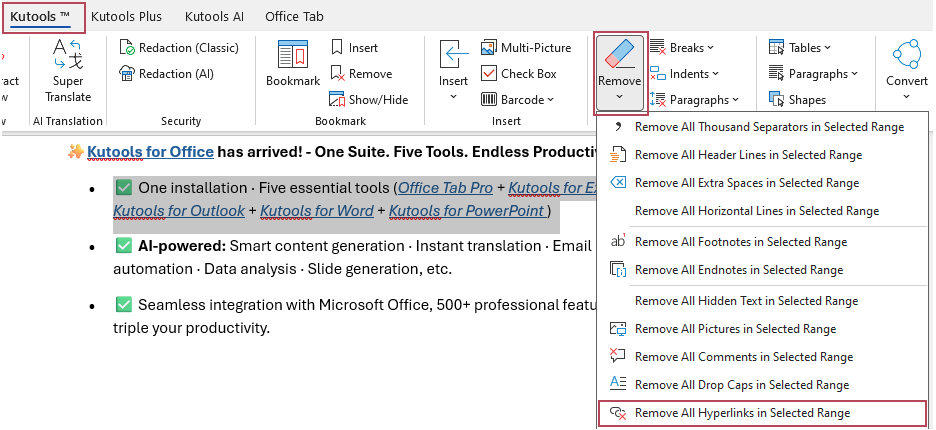The height and width of the screenshot is (430, 936).
Task: Click the Remove eraser button
Action: point(620,73)
